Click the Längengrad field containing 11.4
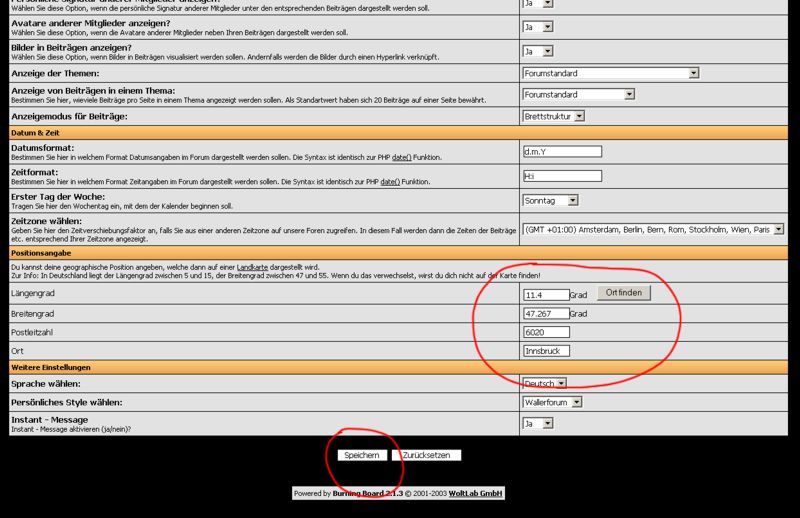The height and width of the screenshot is (518, 800). 546,295
